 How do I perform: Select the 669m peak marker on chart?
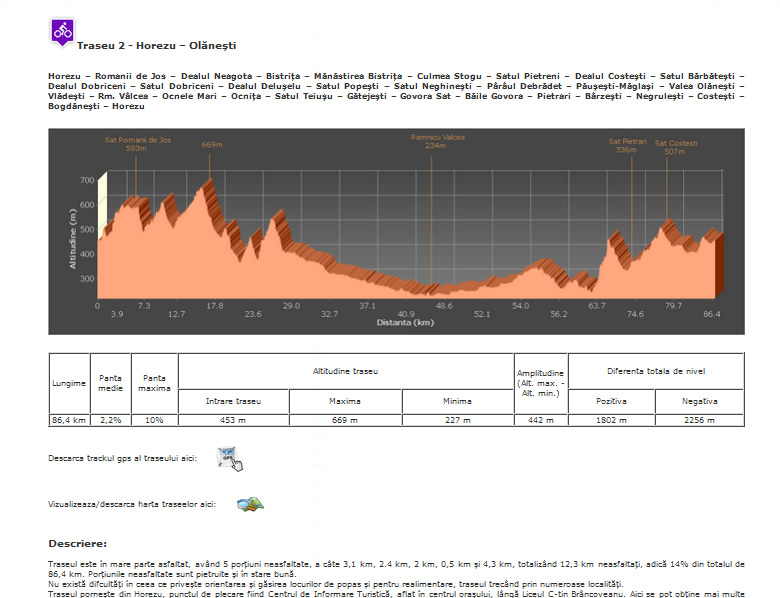click(211, 145)
